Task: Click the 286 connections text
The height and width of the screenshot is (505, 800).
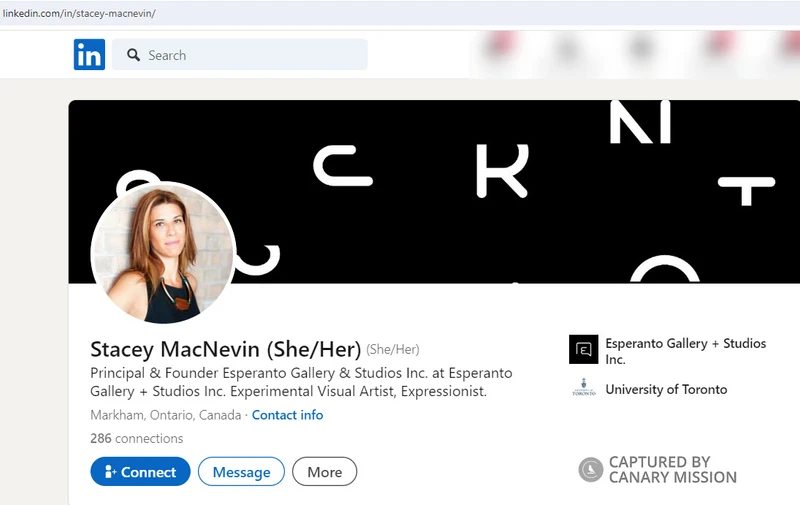Action: 137,439
